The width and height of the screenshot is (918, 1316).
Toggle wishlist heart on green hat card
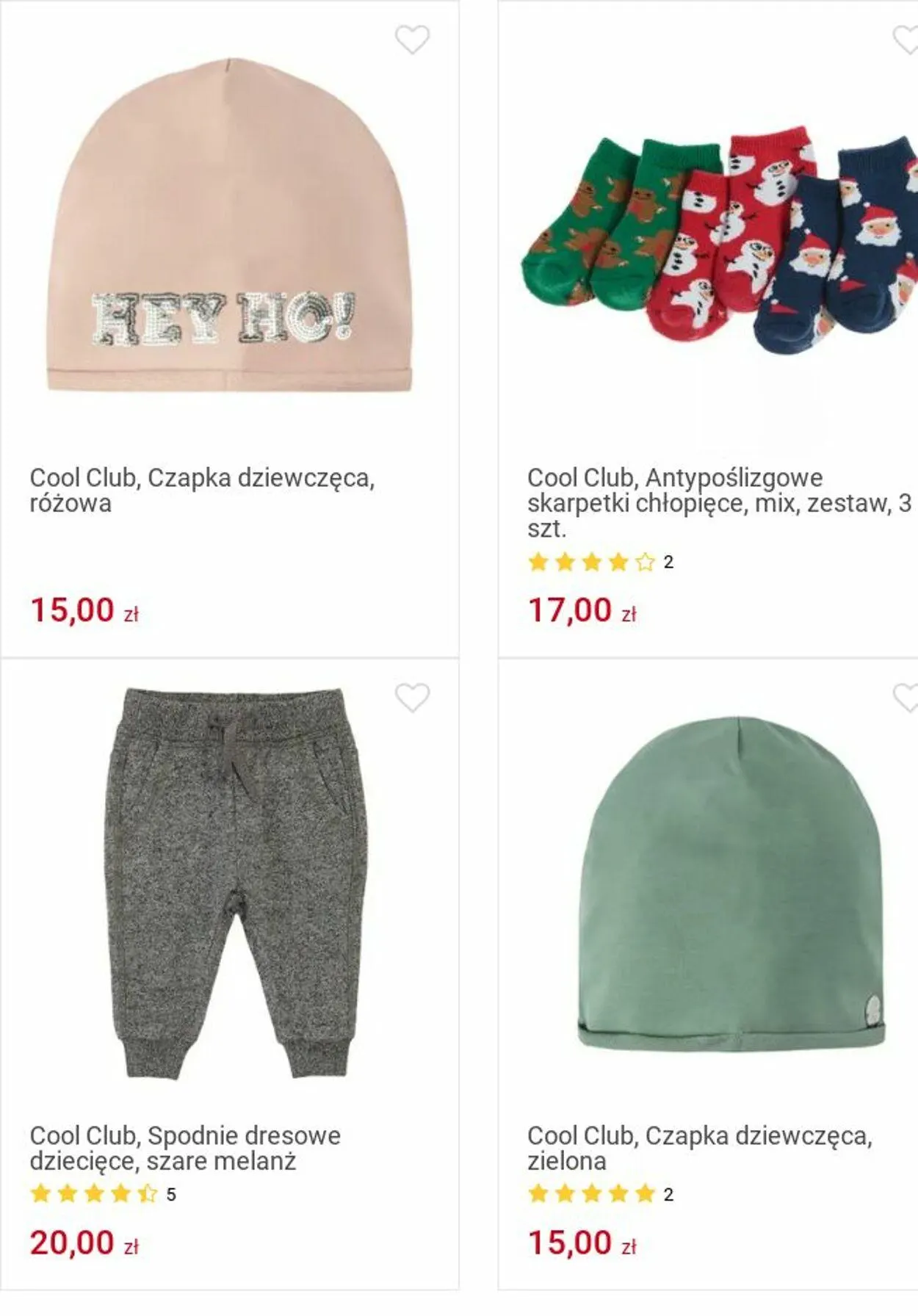click(906, 698)
